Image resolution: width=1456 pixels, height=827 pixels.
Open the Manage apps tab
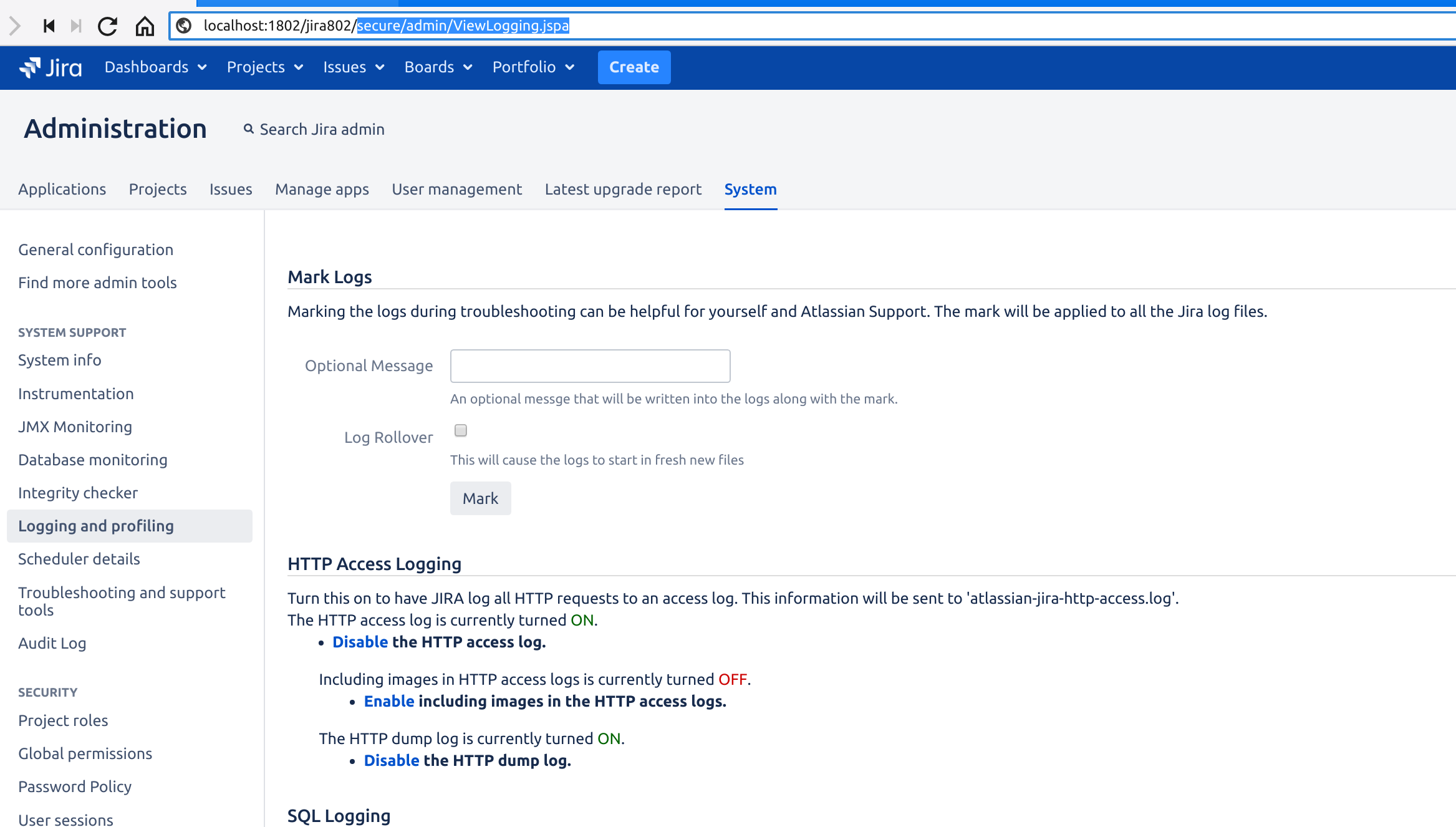coord(322,189)
